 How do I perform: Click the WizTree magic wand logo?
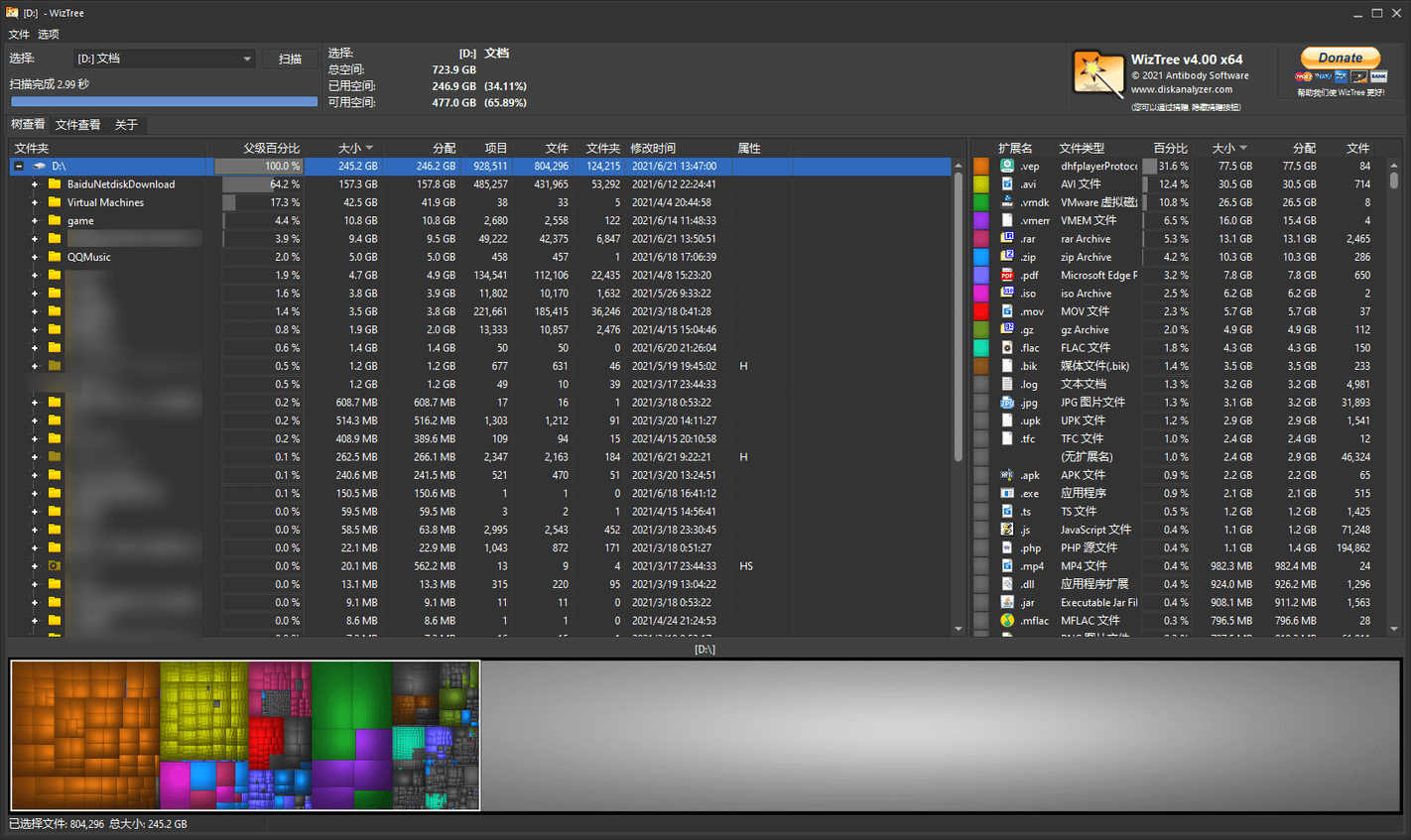click(1097, 73)
